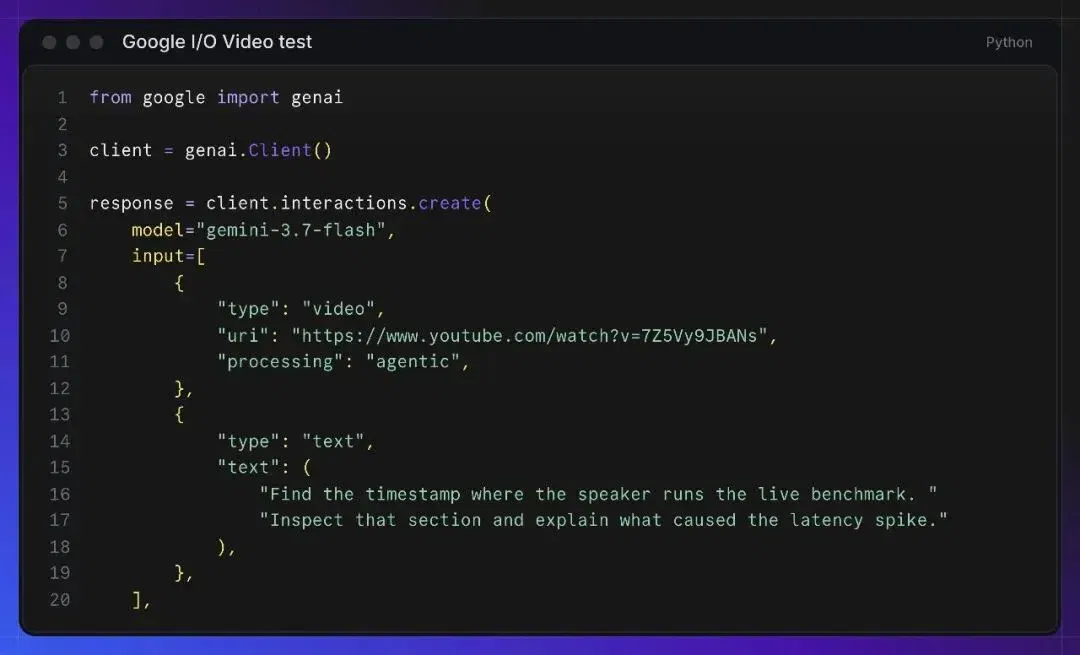Click line number 20 in gutter
Viewport: 1080px width, 655px height.
[x=60, y=600]
